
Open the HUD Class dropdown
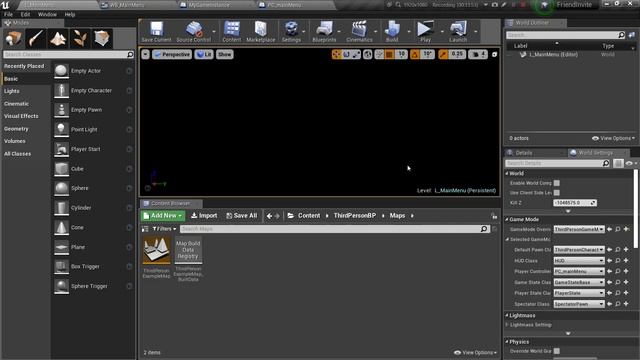tap(579, 260)
